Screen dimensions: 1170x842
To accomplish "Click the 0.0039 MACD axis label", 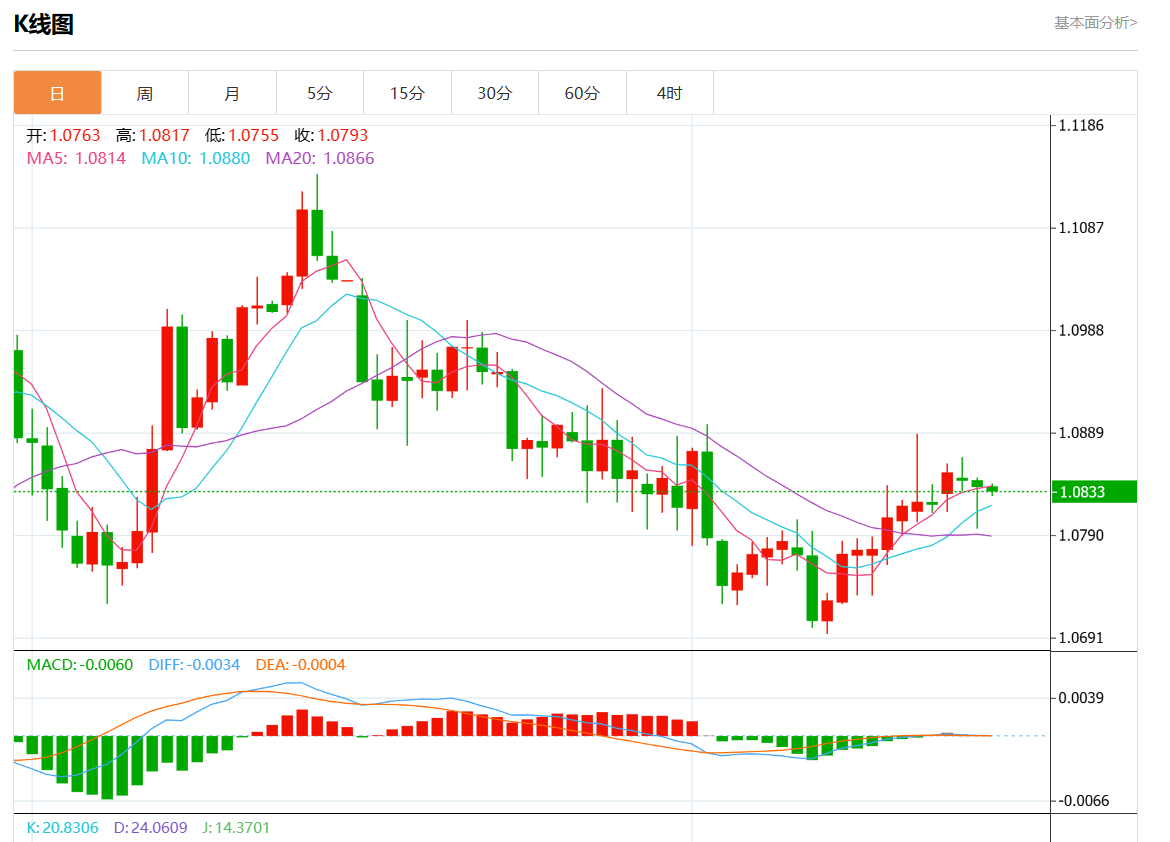I will click(1081, 698).
